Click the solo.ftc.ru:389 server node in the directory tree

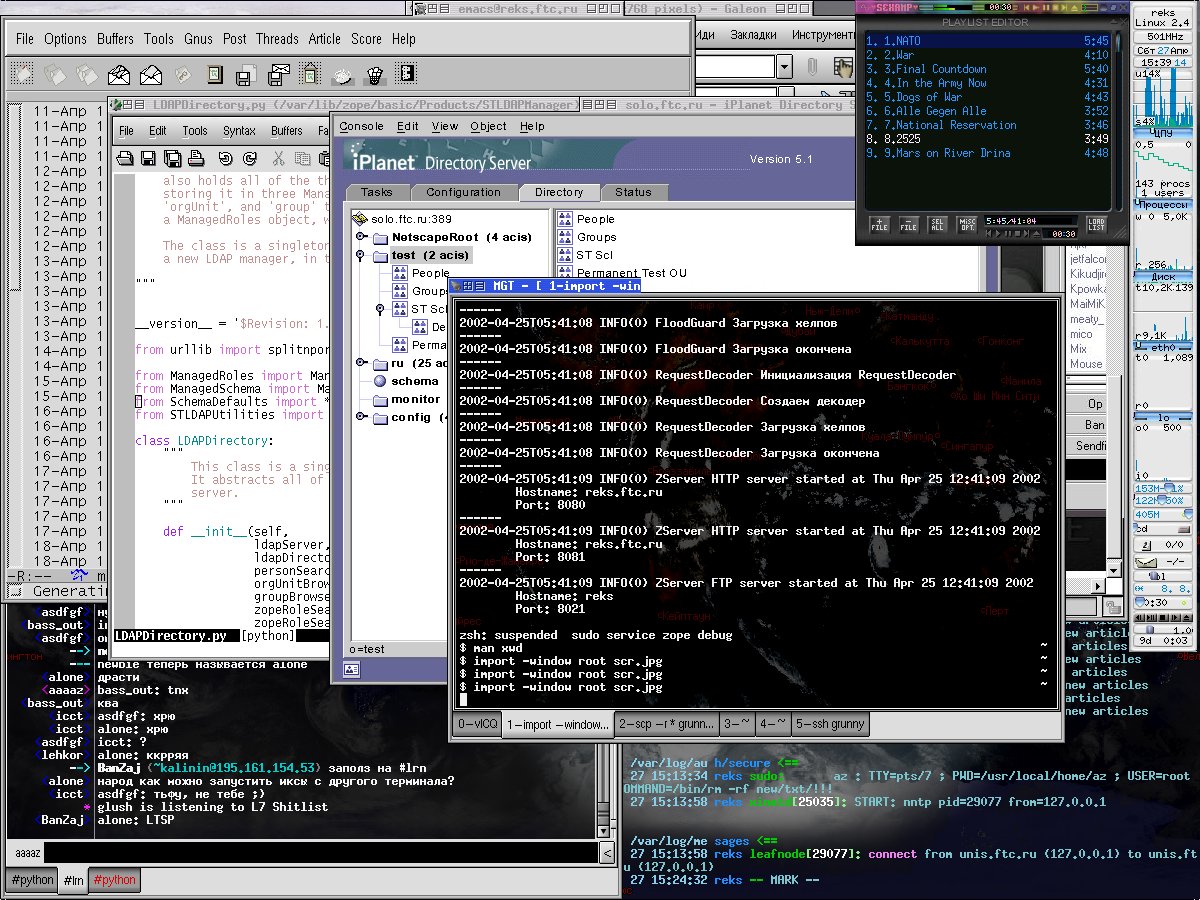click(x=409, y=219)
